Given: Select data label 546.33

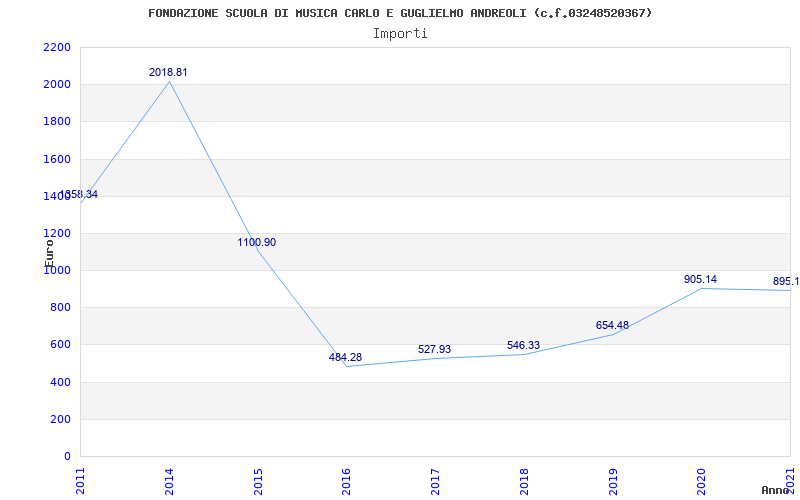Looking at the screenshot, I should click(x=523, y=345).
